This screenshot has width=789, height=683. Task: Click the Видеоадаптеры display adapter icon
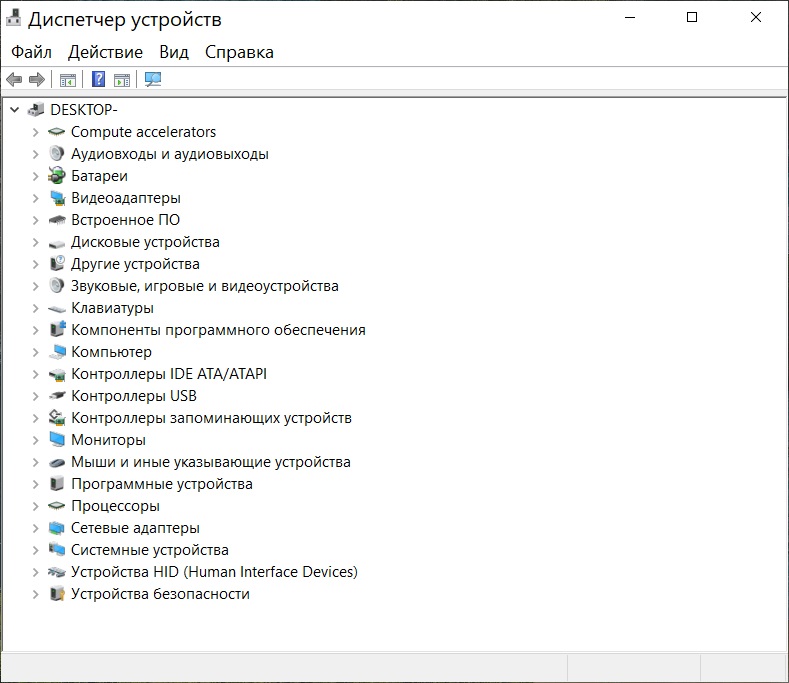(57, 198)
